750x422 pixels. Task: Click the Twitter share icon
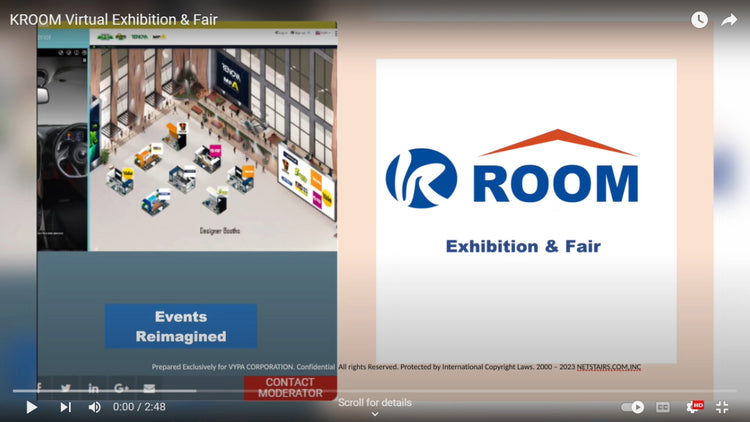(x=66, y=388)
